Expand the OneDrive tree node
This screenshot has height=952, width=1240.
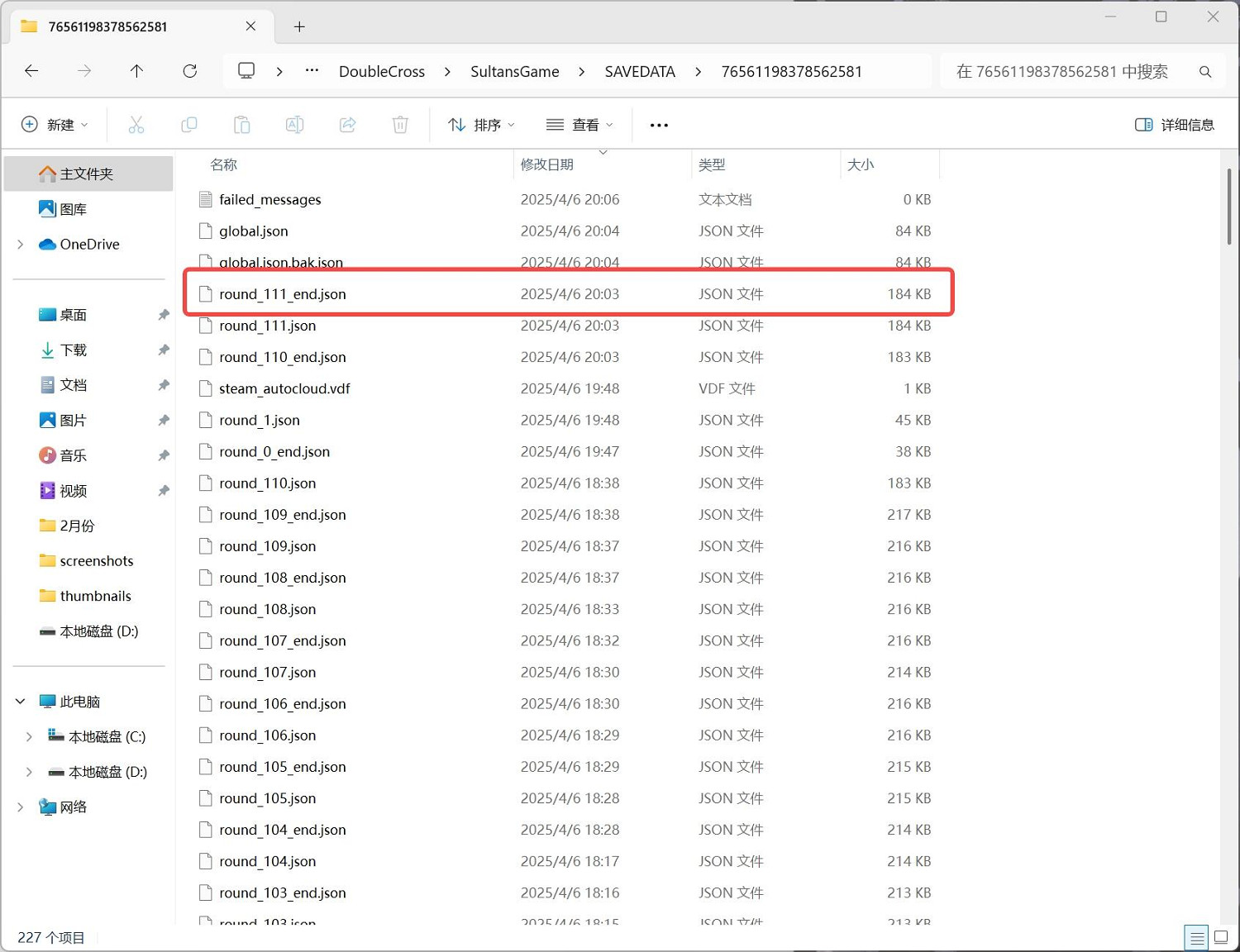click(21, 245)
